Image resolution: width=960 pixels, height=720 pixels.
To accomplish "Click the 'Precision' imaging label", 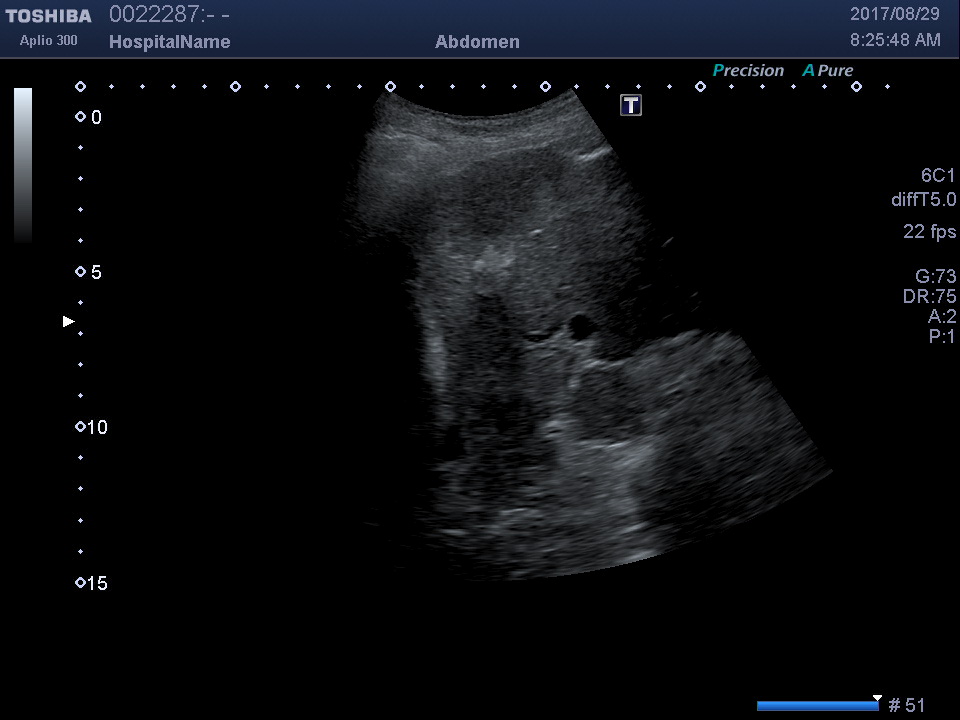I will tap(748, 70).
